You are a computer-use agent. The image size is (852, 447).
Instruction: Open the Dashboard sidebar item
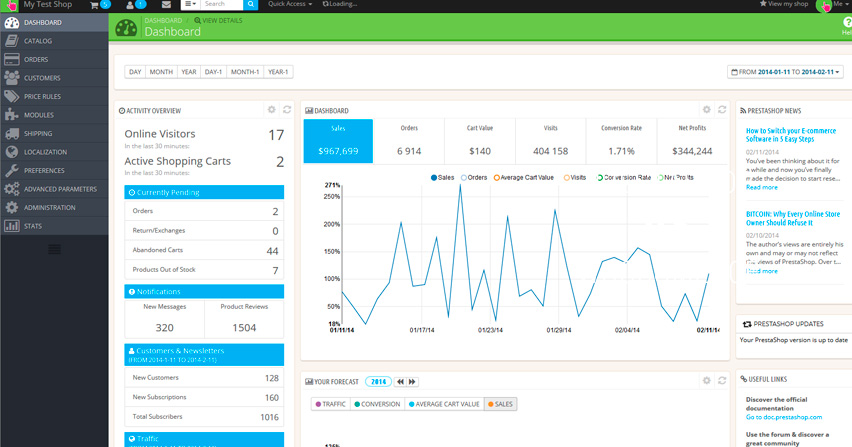point(54,22)
